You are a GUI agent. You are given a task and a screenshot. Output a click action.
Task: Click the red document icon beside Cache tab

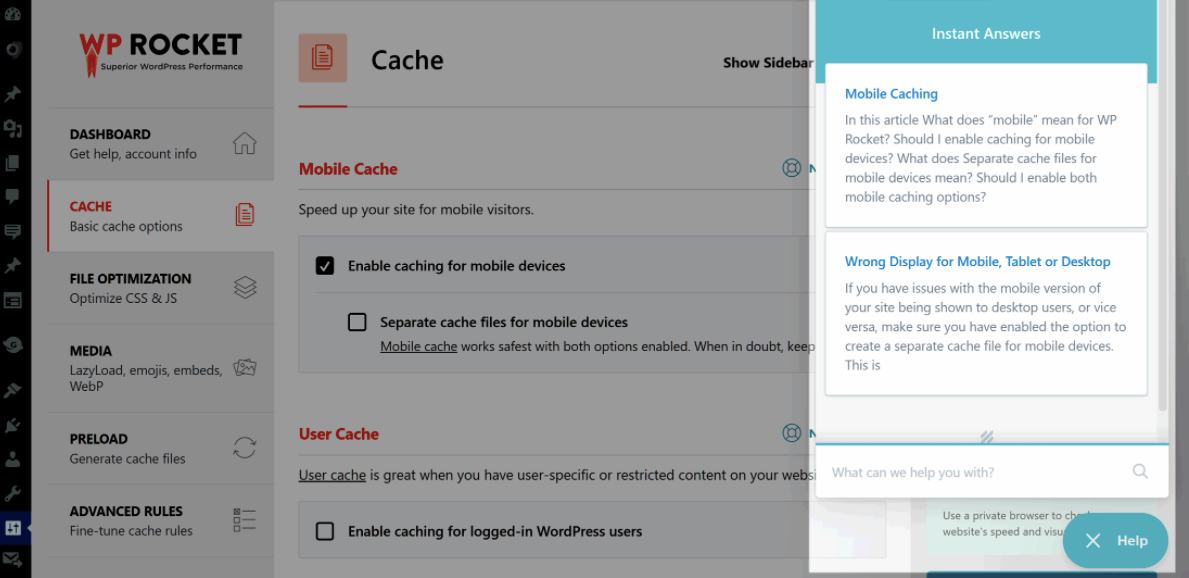(x=244, y=215)
